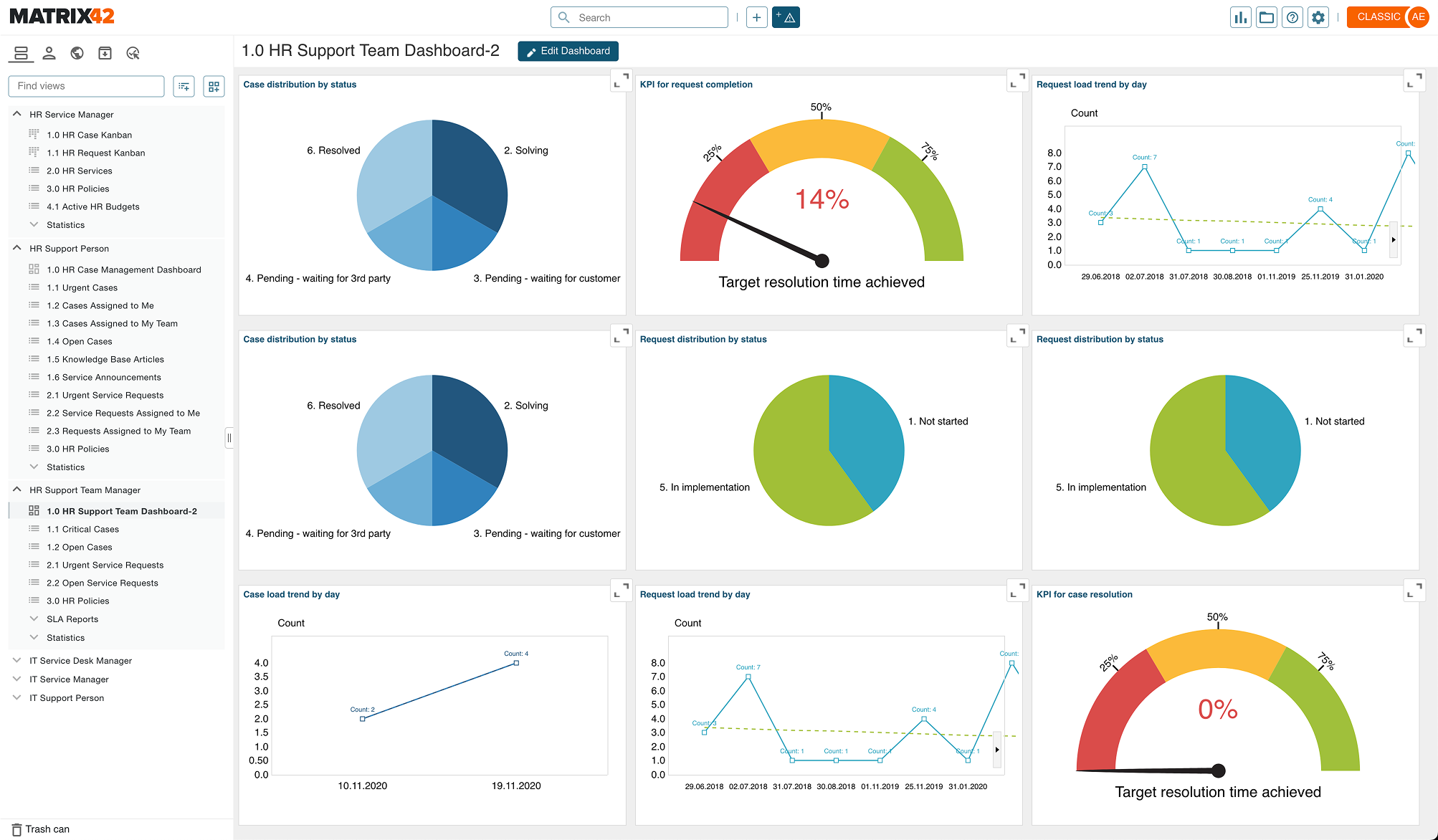
Task: Collapse the HR Support Person group
Action: pos(17,248)
